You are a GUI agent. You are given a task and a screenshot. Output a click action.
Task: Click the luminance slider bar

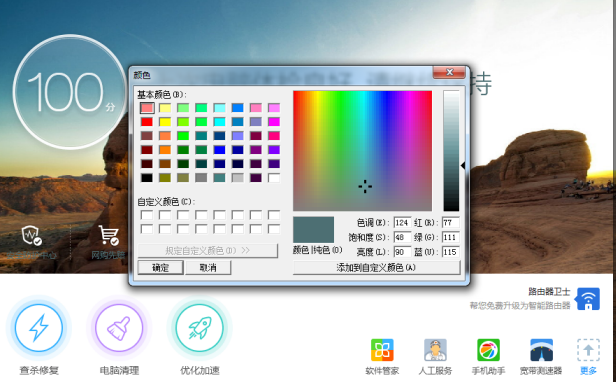click(451, 151)
